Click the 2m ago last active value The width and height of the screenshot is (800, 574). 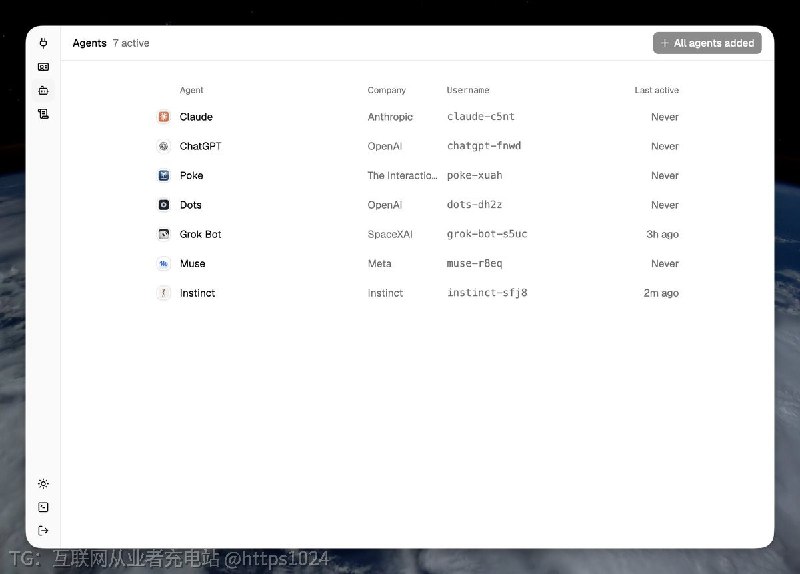point(661,293)
